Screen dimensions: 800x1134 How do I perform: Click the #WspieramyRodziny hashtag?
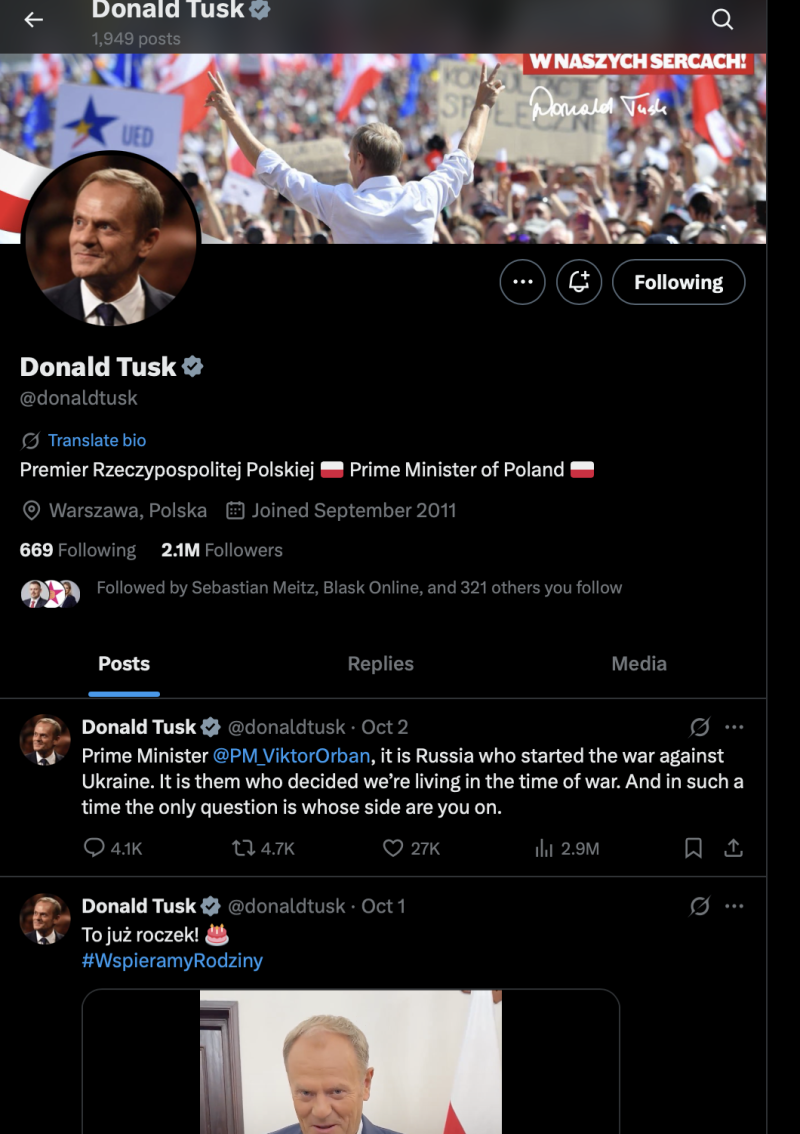172,961
